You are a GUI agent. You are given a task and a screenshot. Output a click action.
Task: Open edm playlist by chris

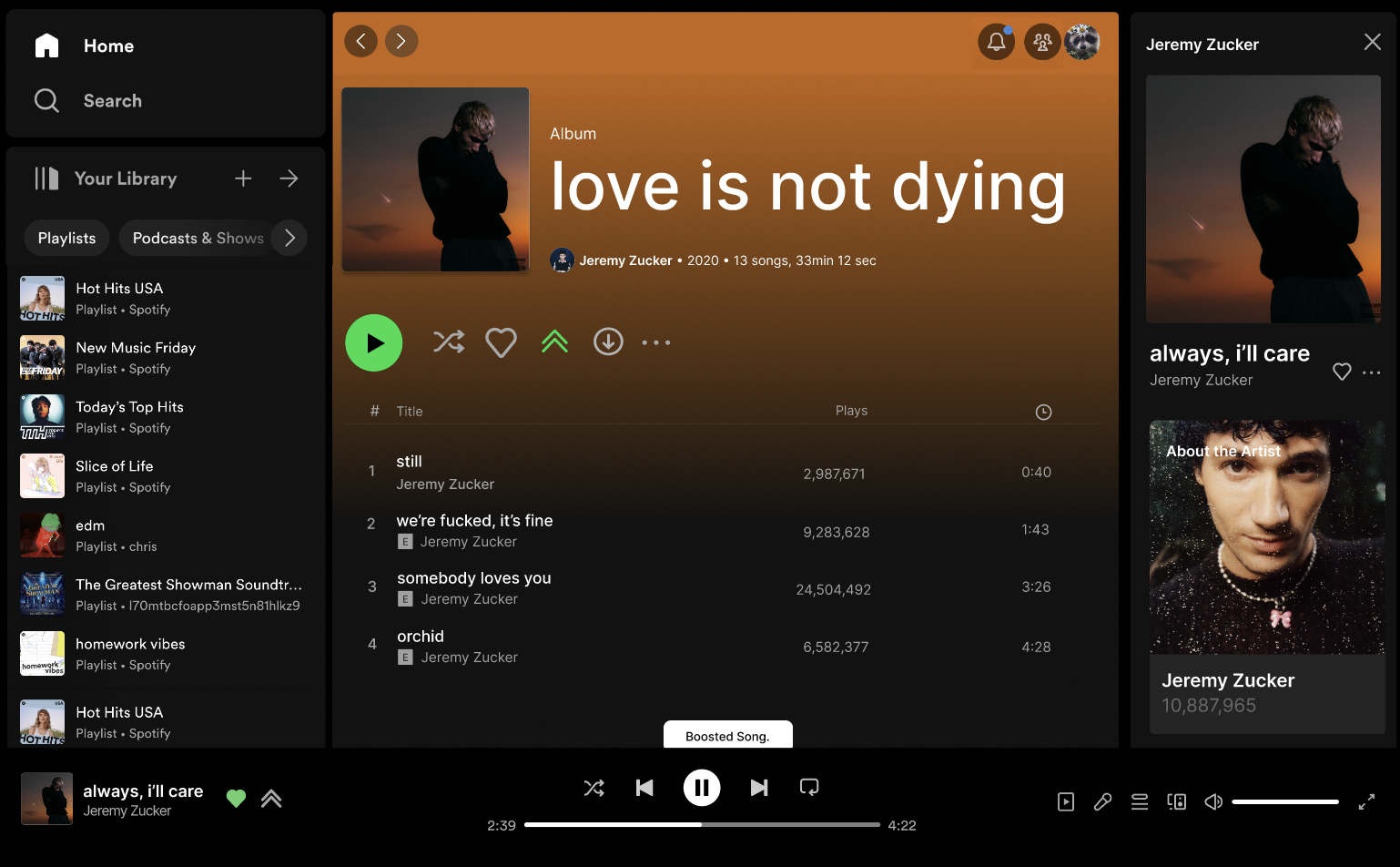(x=166, y=535)
